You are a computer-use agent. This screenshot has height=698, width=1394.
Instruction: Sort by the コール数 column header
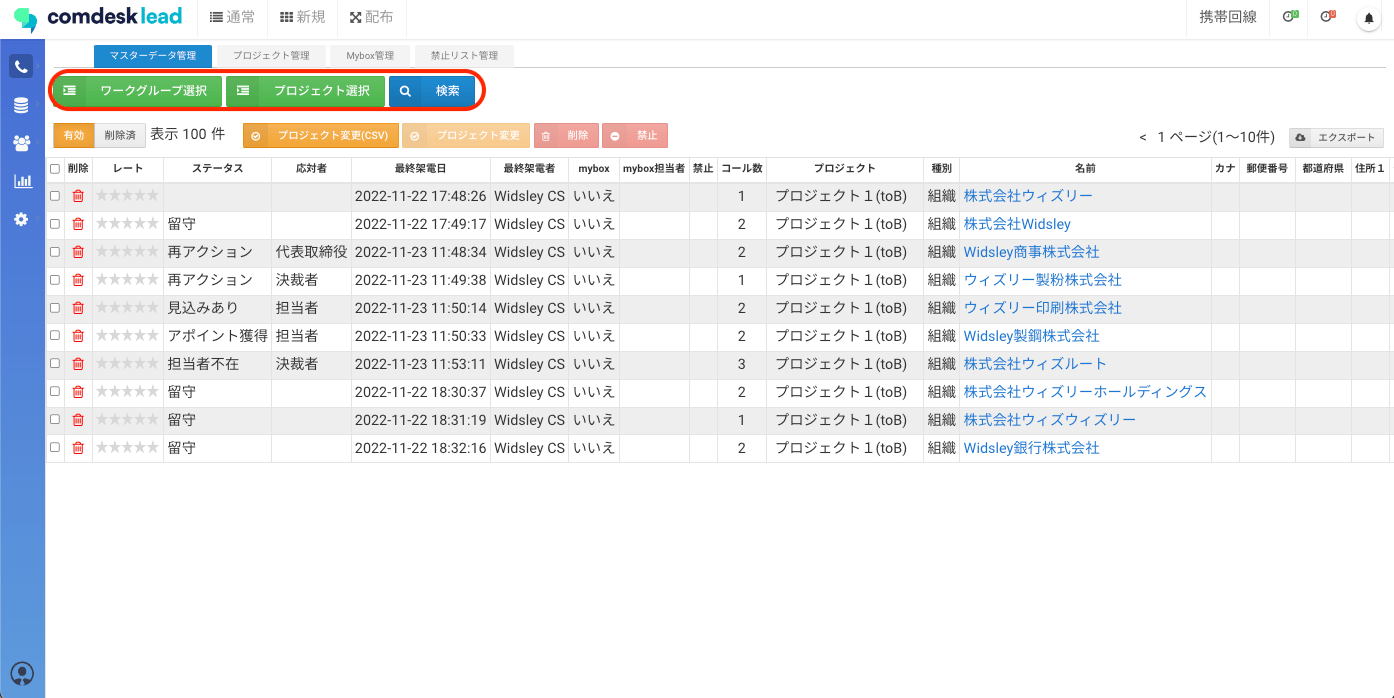tap(742, 169)
